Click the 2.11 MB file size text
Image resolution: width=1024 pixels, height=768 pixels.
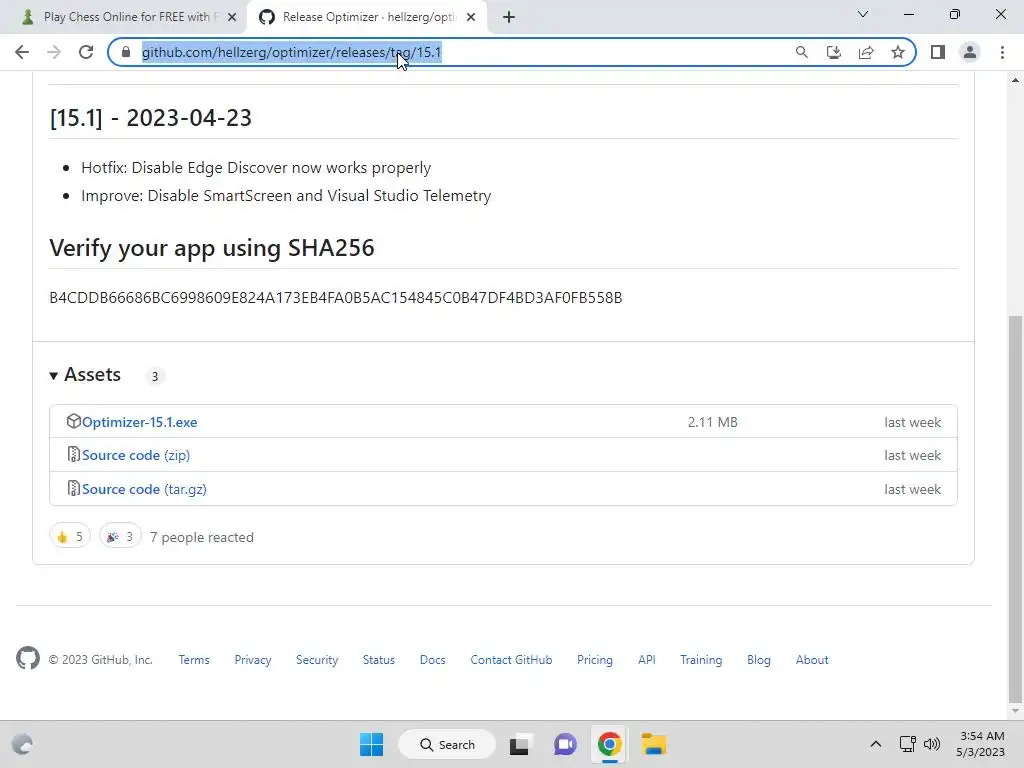[712, 423]
